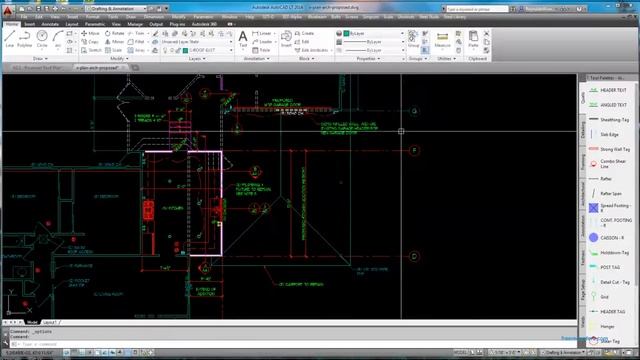Open the Autodesk 360 ribbon tab

click(x=204, y=24)
